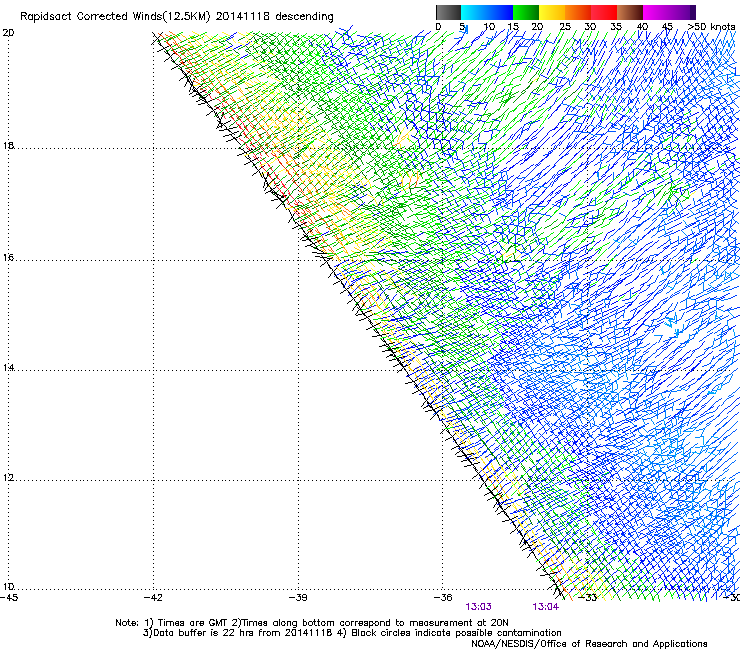Select the red 30-35 knots legend segment
The height and width of the screenshot is (650, 740).
[x=604, y=12]
